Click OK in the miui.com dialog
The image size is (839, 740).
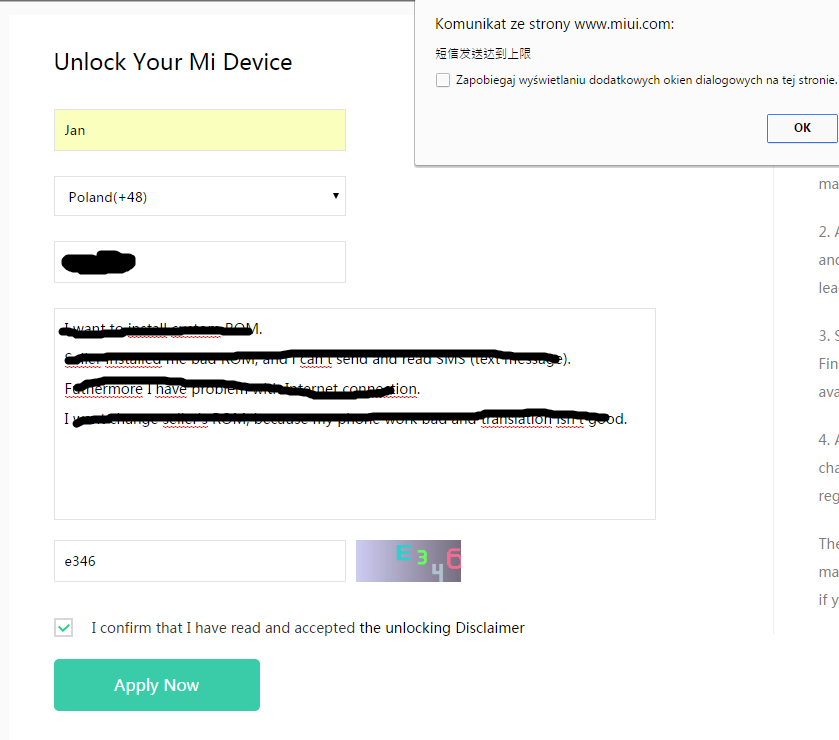(x=802, y=128)
